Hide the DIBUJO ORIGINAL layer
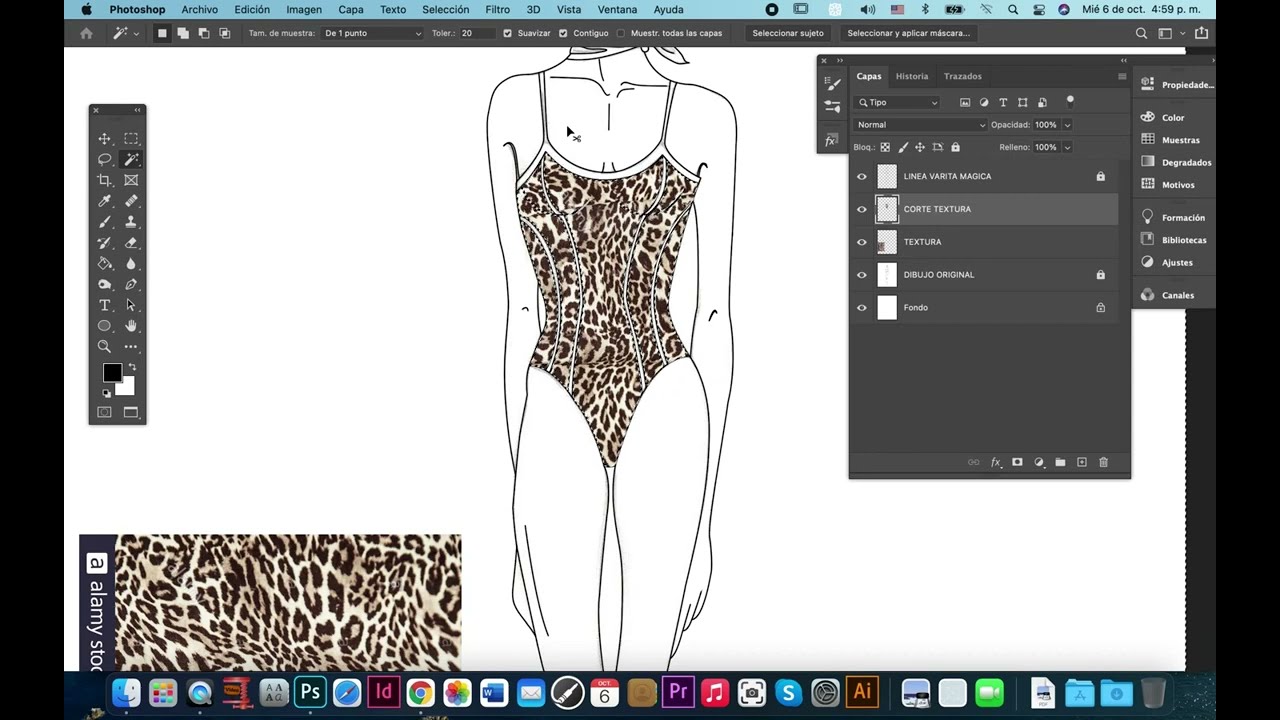The width and height of the screenshot is (1280, 720). (862, 275)
